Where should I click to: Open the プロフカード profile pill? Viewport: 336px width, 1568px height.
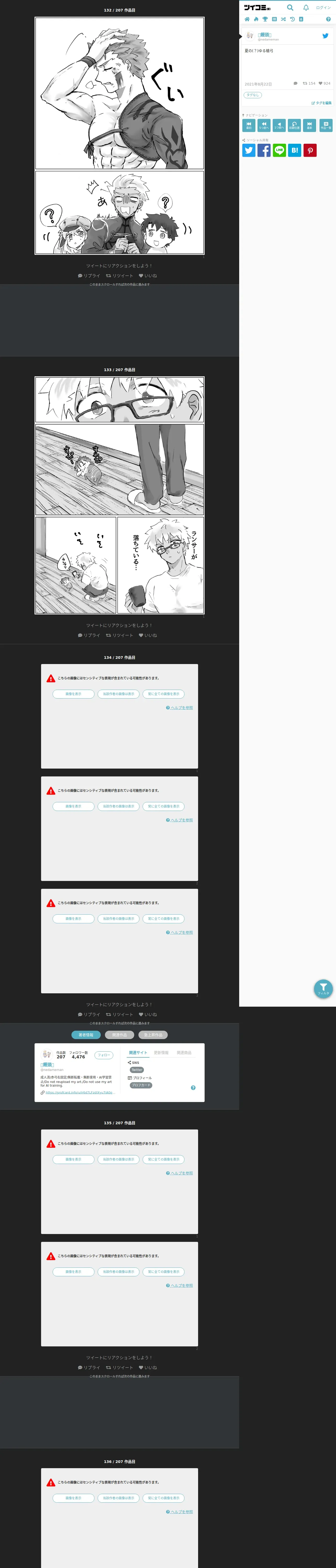pos(141,1085)
